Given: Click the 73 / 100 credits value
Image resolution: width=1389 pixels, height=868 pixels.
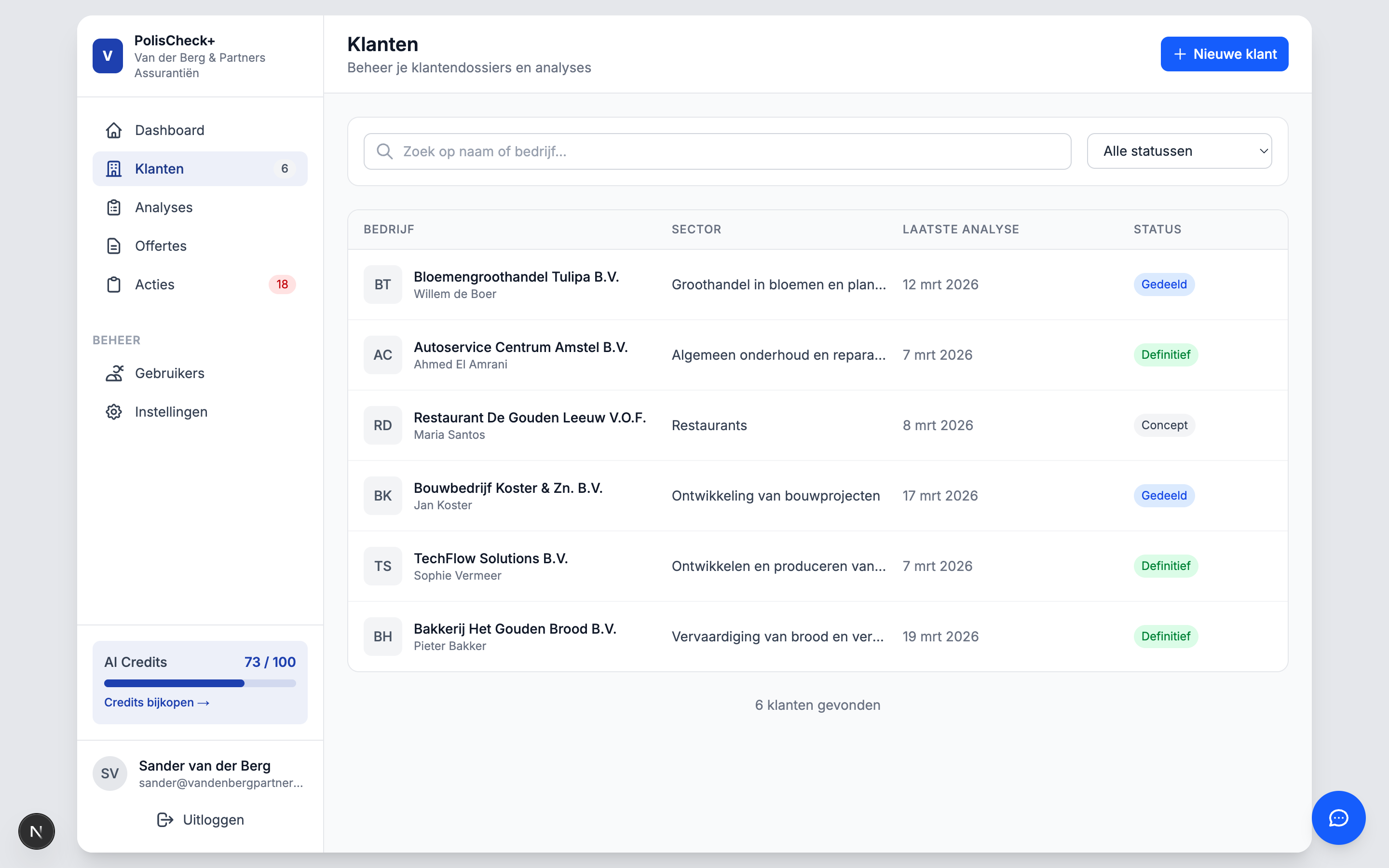Looking at the screenshot, I should pyautogui.click(x=270, y=662).
